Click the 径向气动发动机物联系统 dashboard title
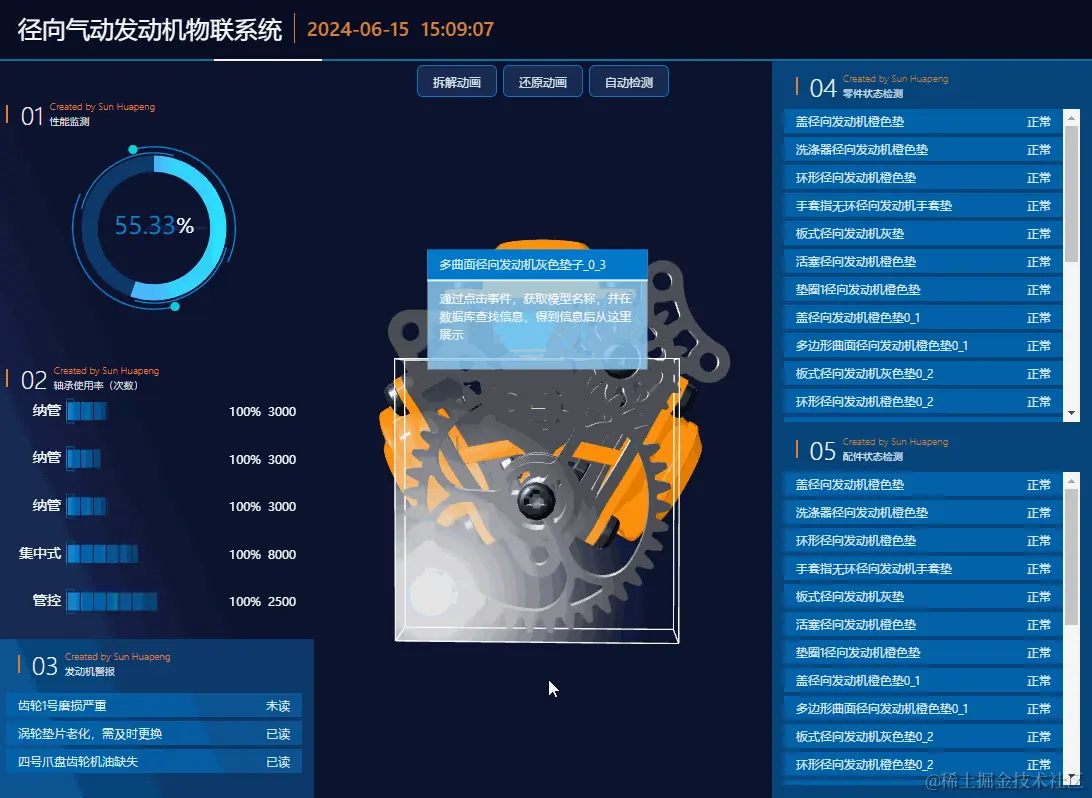Viewport: 1092px width, 798px height. tap(150, 30)
